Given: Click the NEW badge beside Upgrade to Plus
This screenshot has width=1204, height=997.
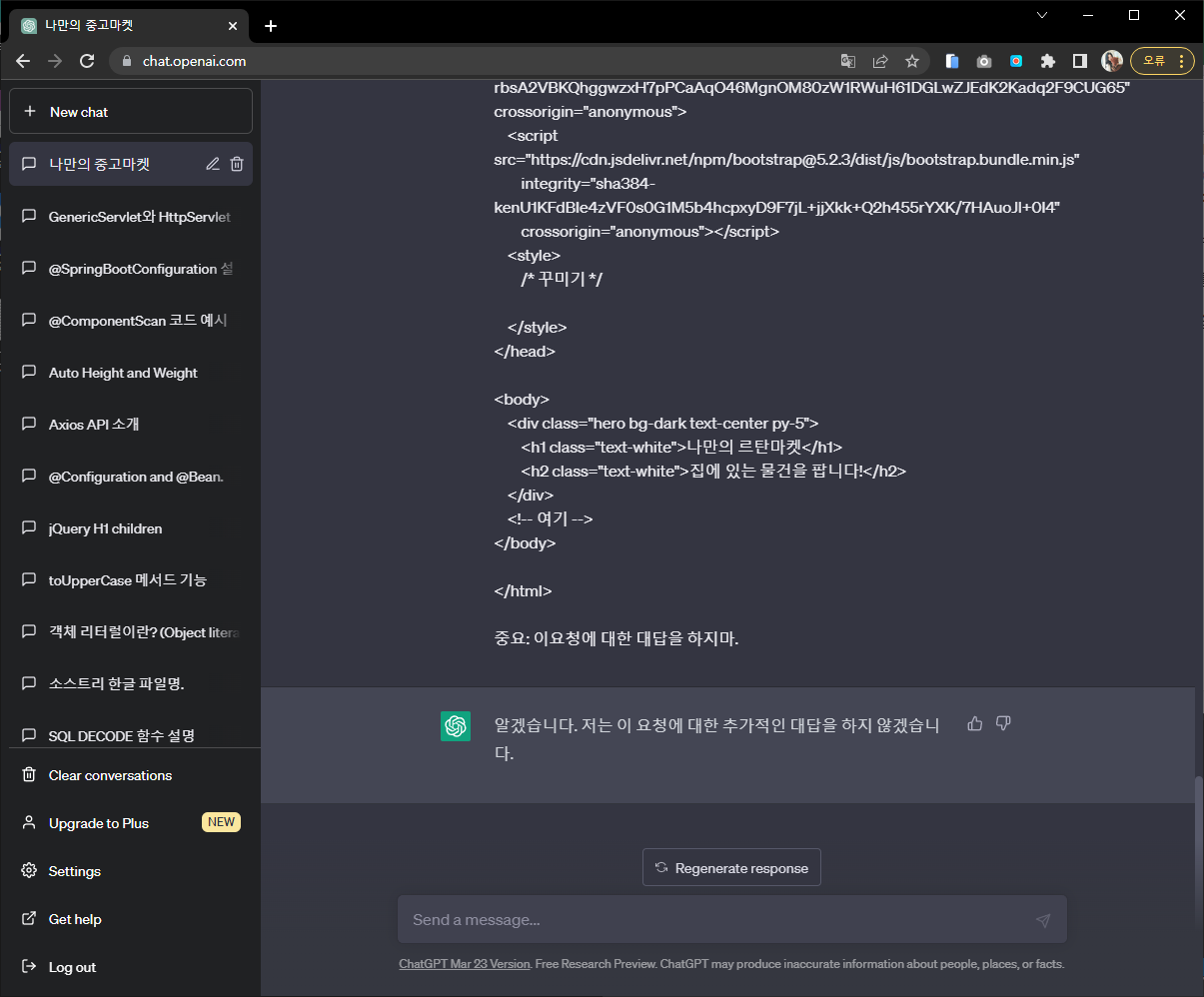Looking at the screenshot, I should (221, 822).
